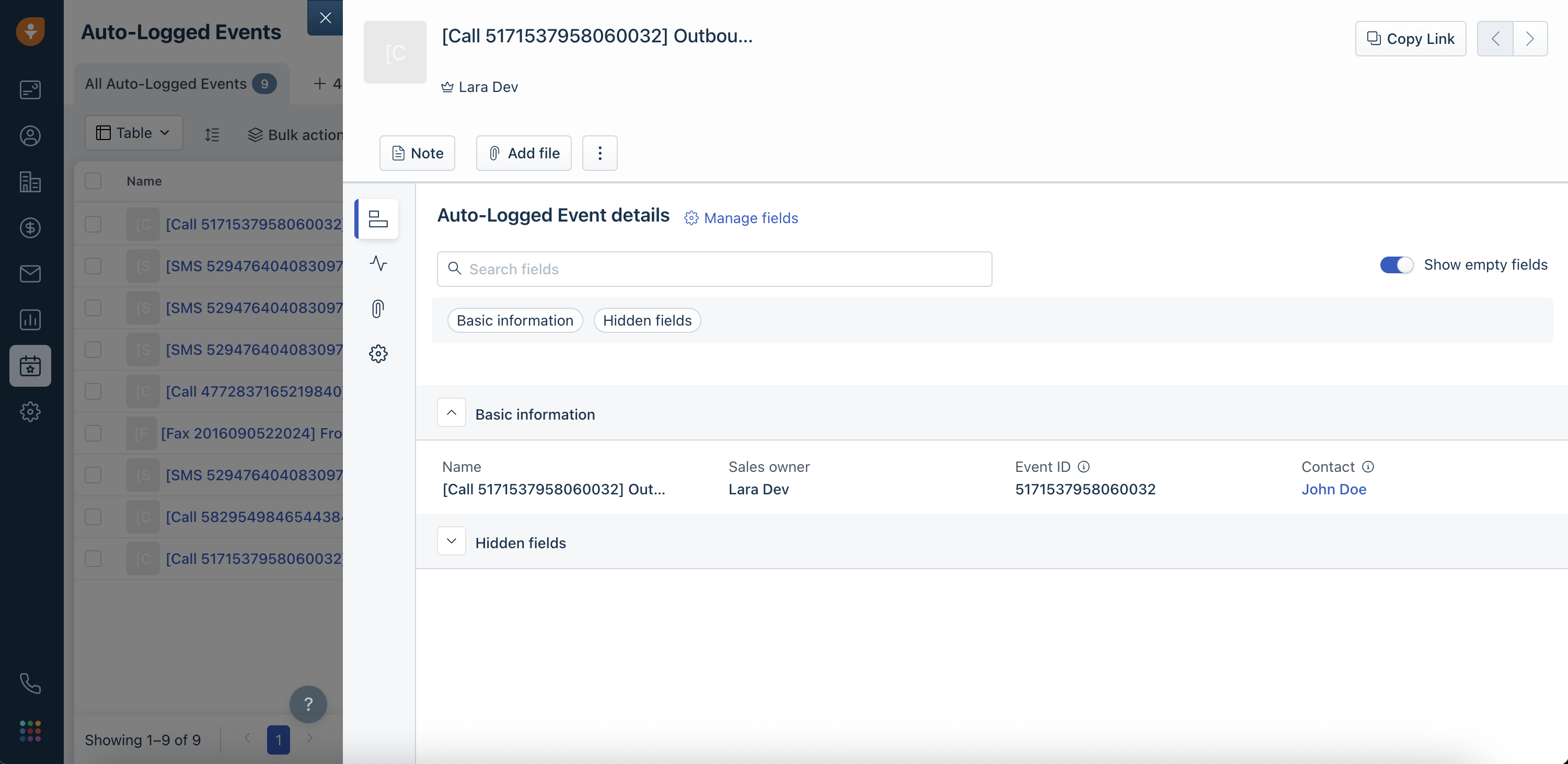This screenshot has width=1568, height=764.
Task: Toggle the Show empty fields switch
Action: (x=1397, y=265)
